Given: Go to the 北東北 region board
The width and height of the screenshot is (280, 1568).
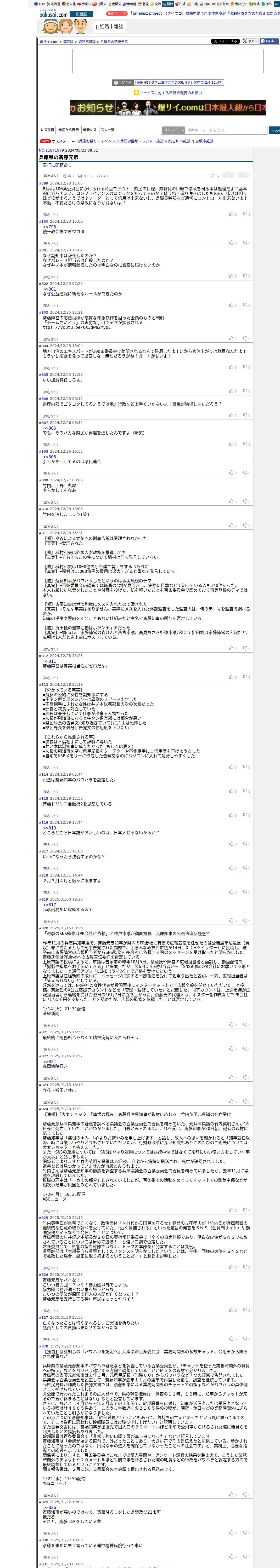Looking at the screenshot, I should 69,4.
